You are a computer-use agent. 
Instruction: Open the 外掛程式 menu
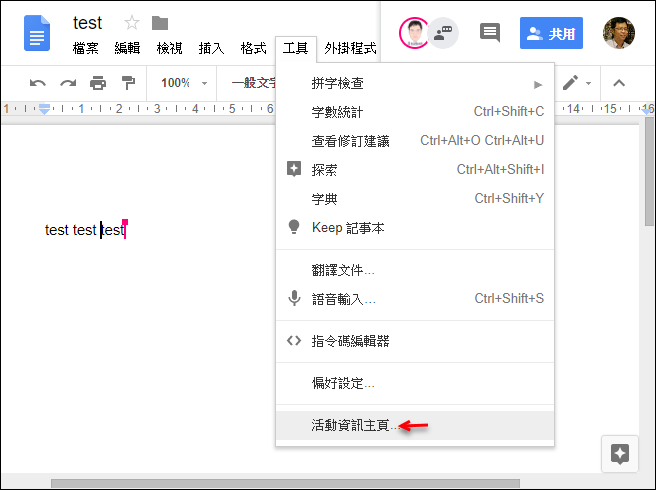(x=350, y=48)
